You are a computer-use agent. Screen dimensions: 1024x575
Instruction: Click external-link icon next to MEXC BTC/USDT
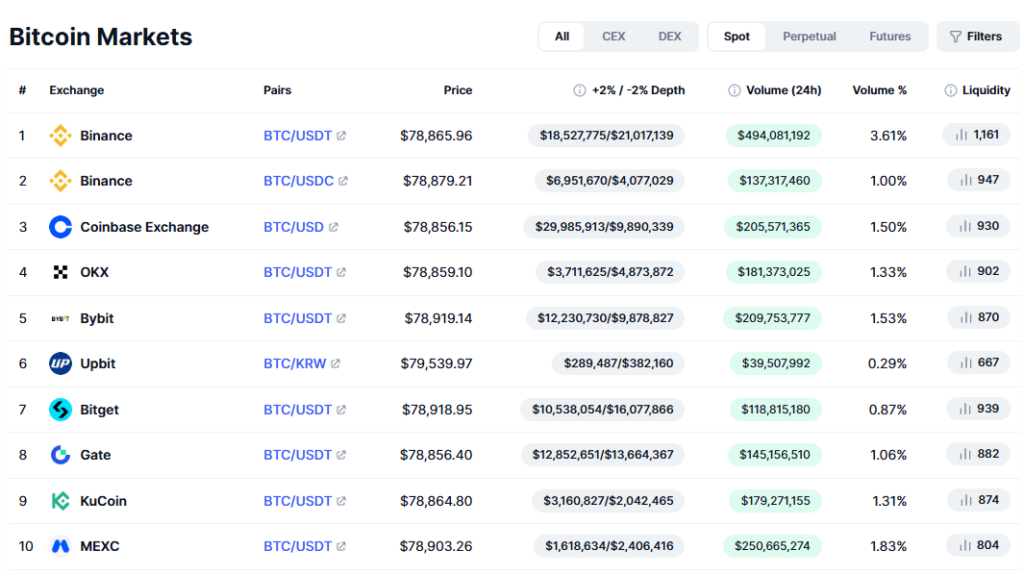pos(341,546)
